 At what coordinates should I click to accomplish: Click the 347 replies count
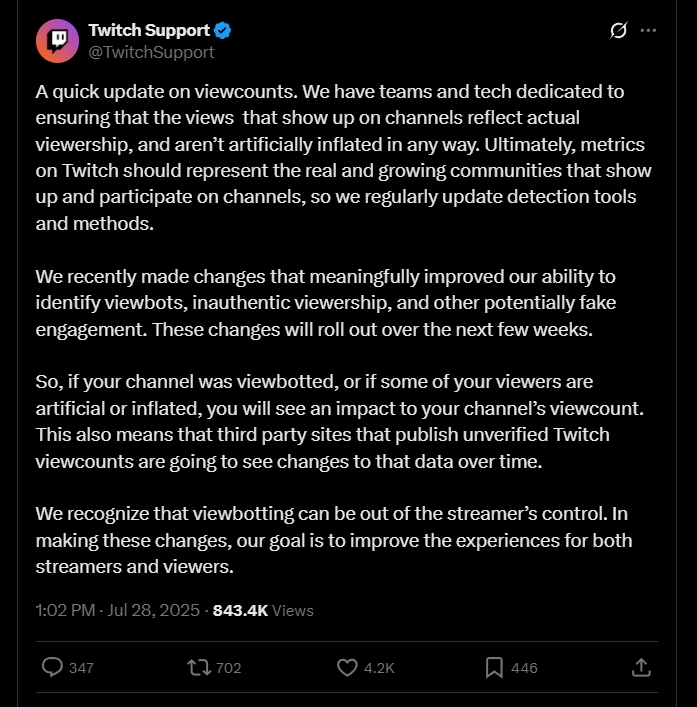tap(81, 668)
